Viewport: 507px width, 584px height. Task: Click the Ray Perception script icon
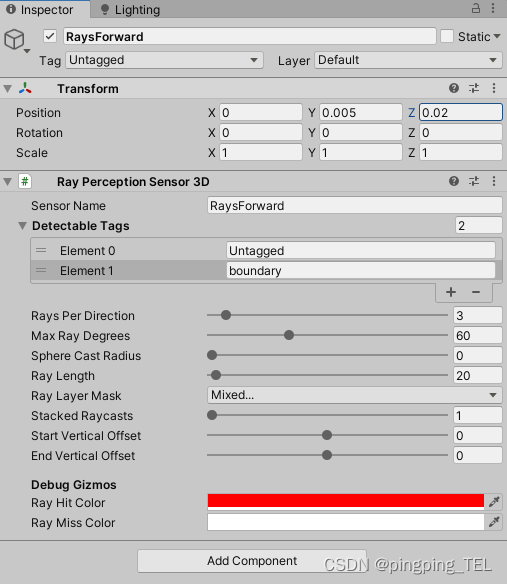click(25, 182)
